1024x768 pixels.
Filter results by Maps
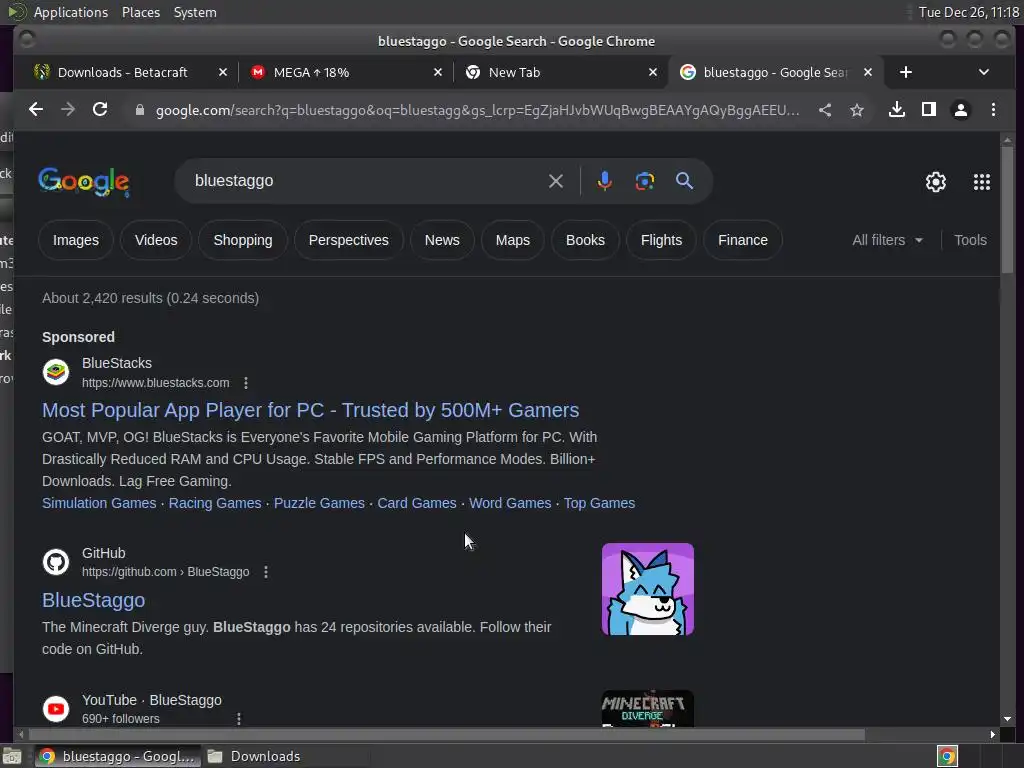pyautogui.click(x=513, y=240)
